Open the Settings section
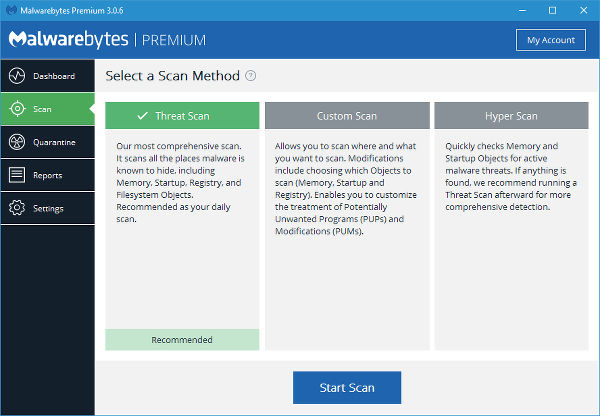600x416 pixels. pyautogui.click(x=47, y=208)
